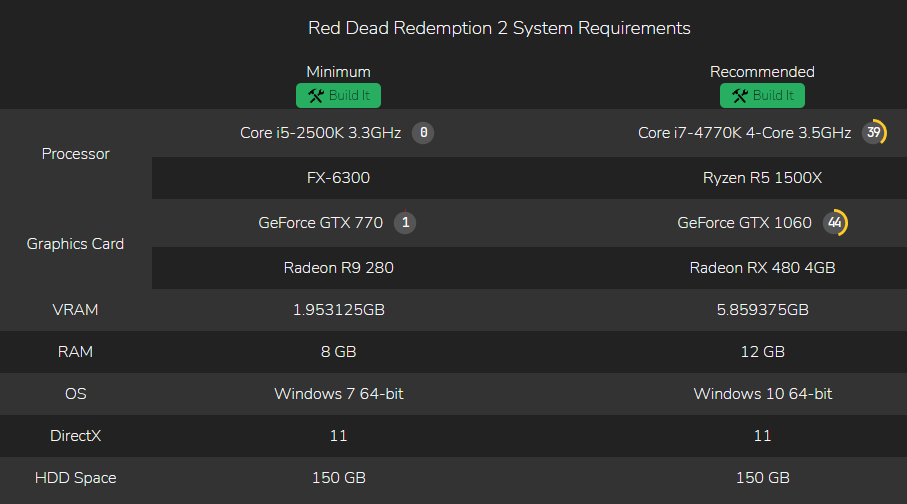Image resolution: width=907 pixels, height=504 pixels.
Task: Open the Core i7-4770K 4-Core 3.5GHz link
Action: tap(744, 133)
